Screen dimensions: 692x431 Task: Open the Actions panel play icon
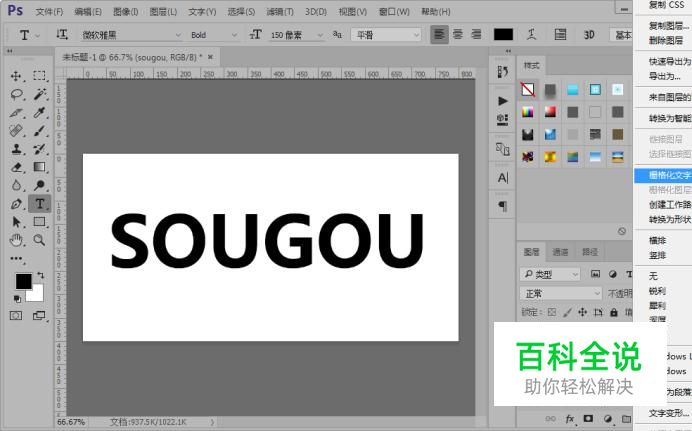coord(502,101)
